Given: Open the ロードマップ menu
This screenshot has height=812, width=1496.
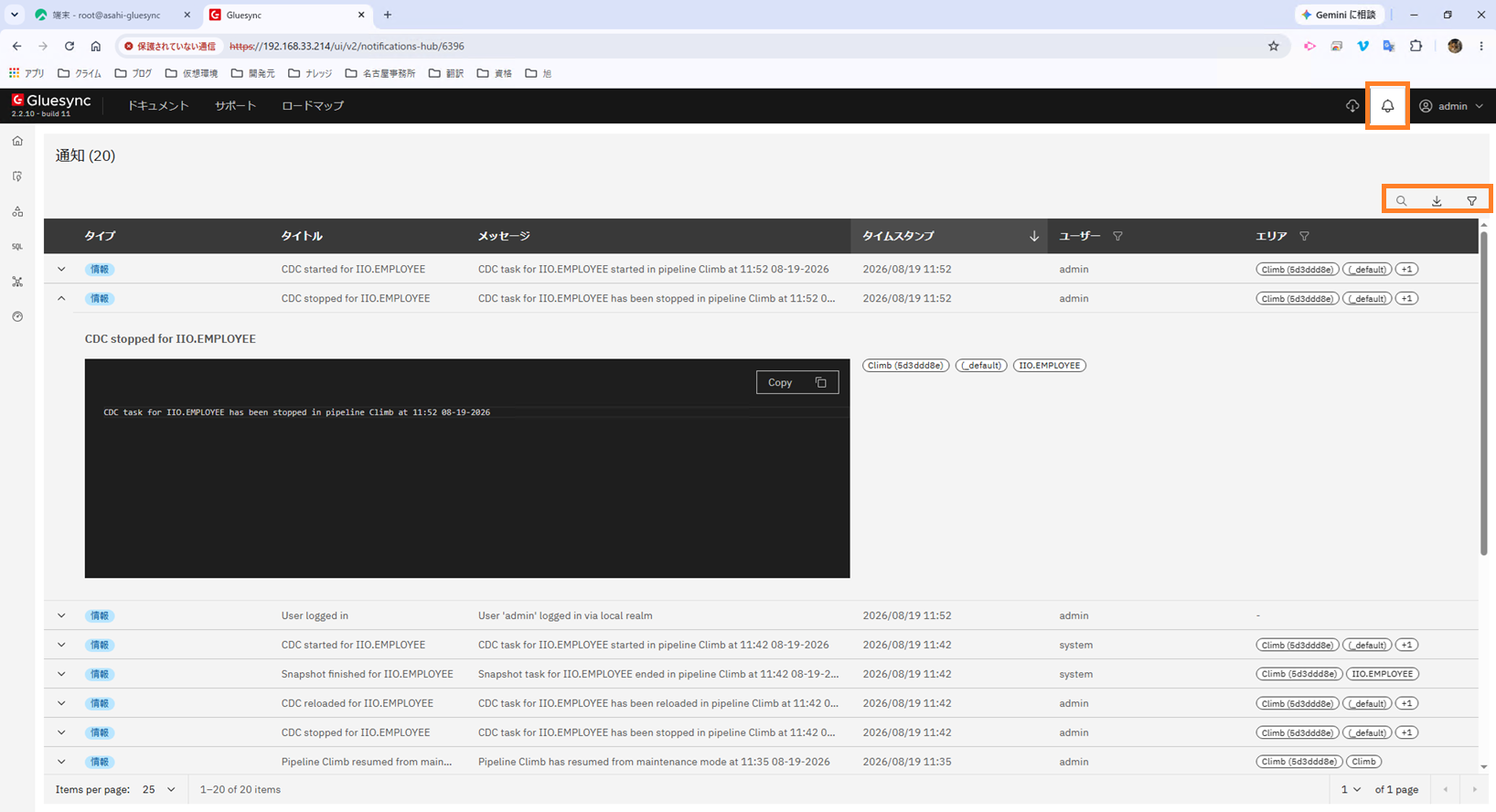Looking at the screenshot, I should (313, 106).
